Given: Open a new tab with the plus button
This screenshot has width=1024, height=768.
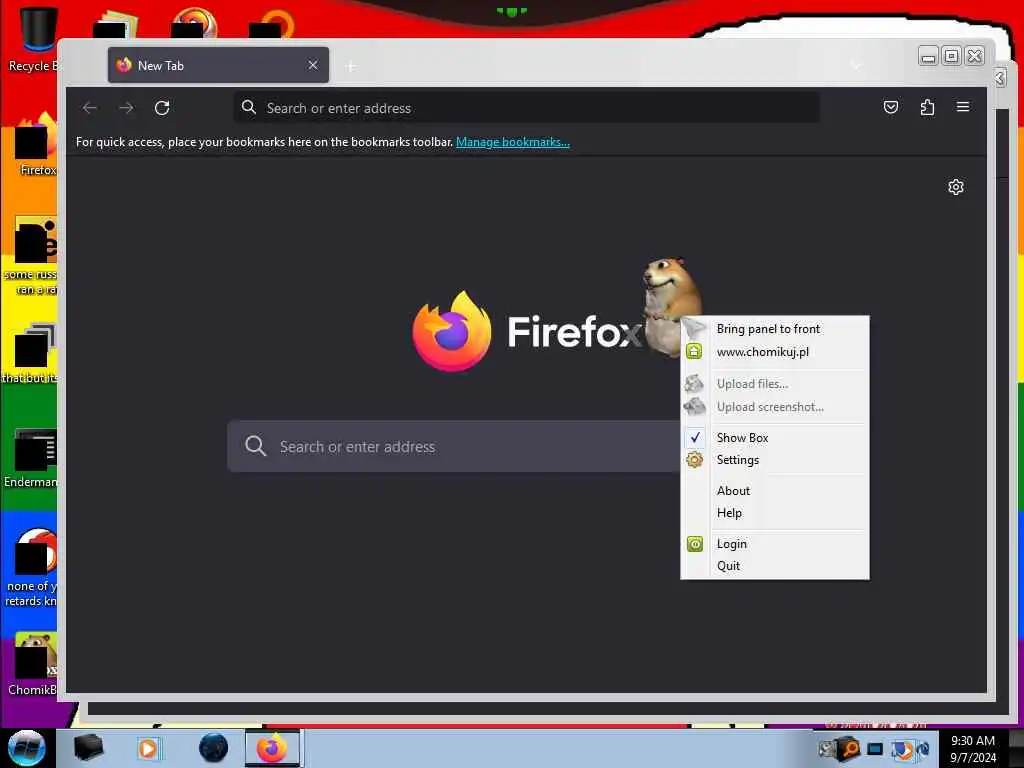Looking at the screenshot, I should [x=351, y=66].
